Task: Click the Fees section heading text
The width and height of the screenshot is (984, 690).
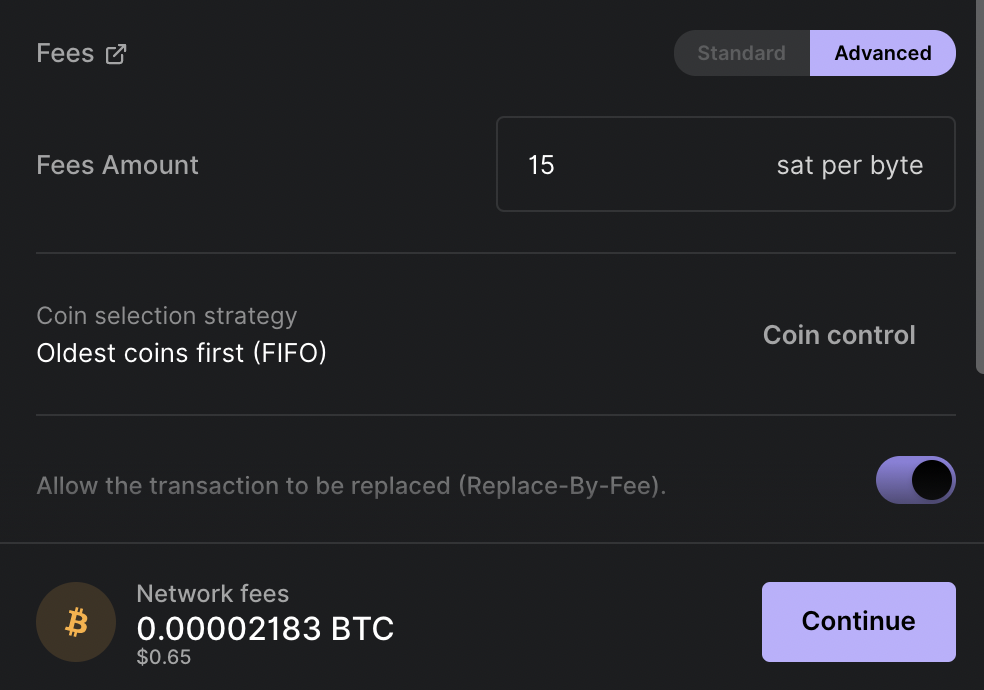Action: click(x=65, y=53)
